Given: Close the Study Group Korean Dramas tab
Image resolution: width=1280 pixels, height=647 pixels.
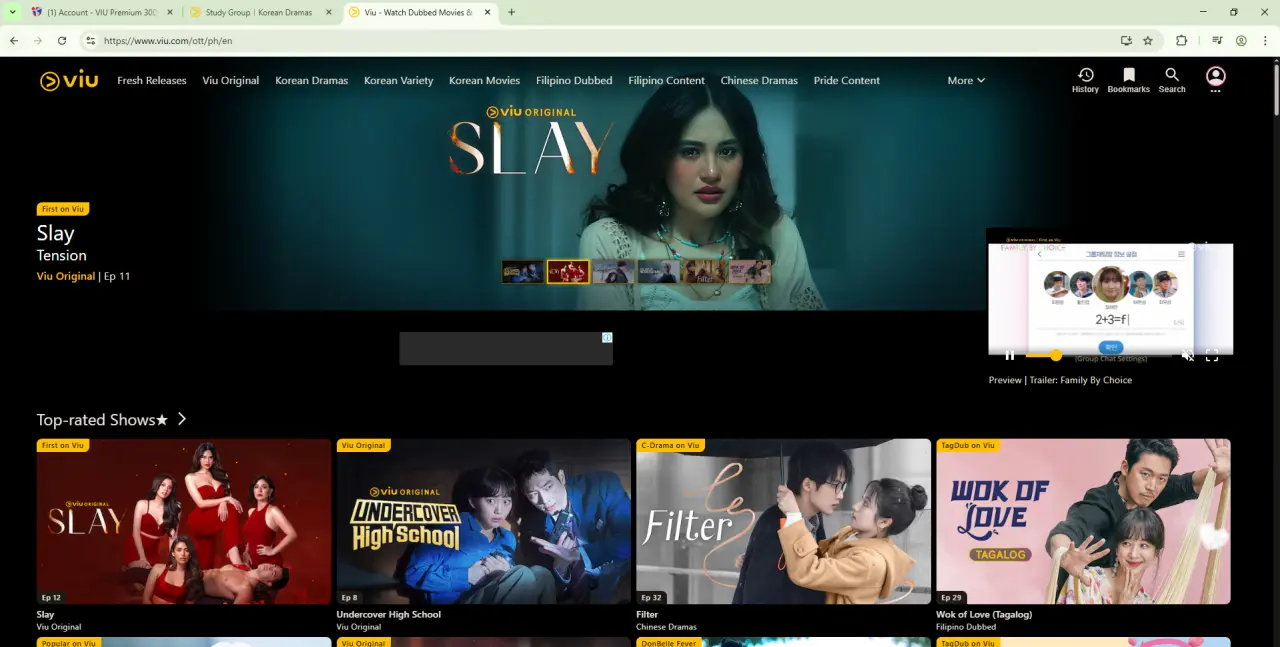Looking at the screenshot, I should 328,12.
